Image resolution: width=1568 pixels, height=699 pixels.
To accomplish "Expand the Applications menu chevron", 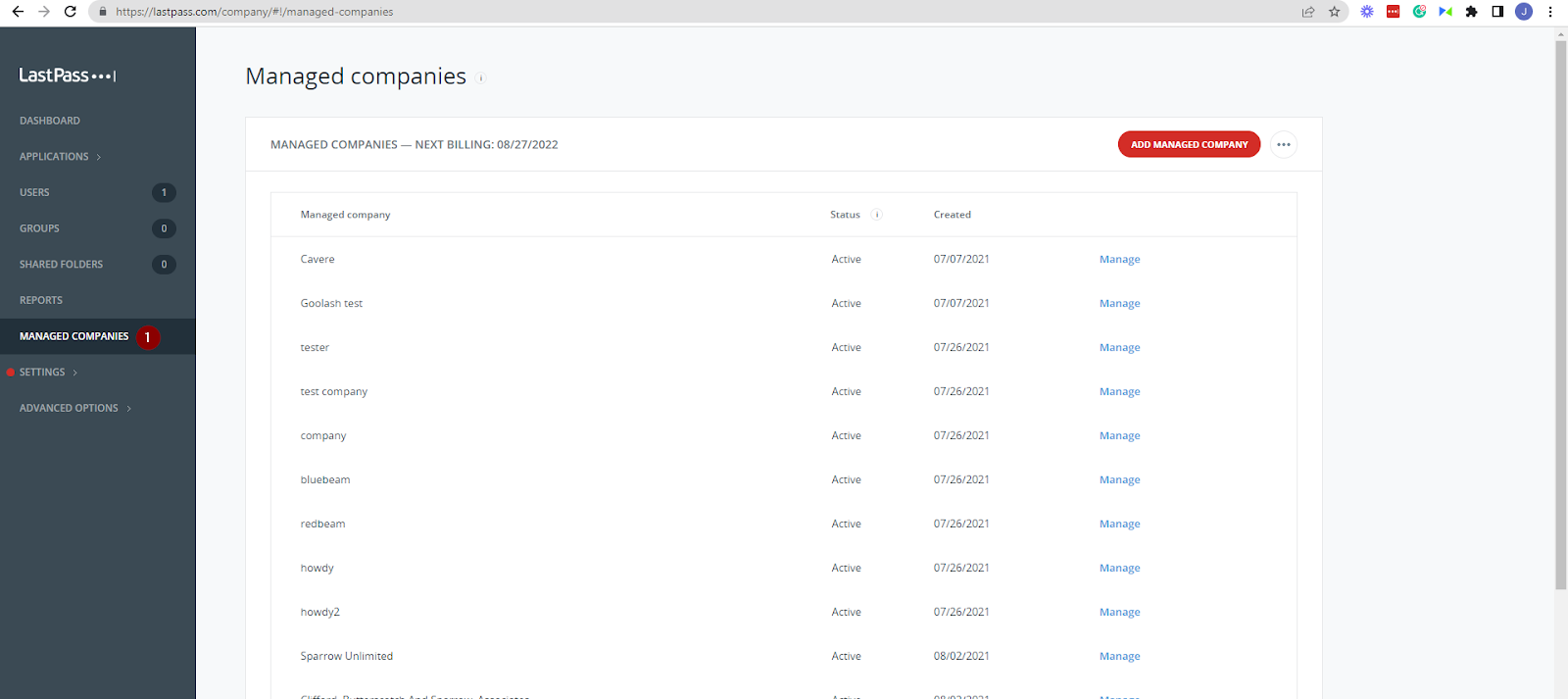I will pyautogui.click(x=99, y=157).
